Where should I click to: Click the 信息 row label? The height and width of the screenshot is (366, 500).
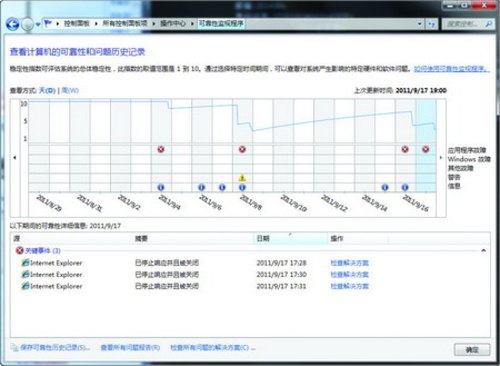[x=454, y=186]
